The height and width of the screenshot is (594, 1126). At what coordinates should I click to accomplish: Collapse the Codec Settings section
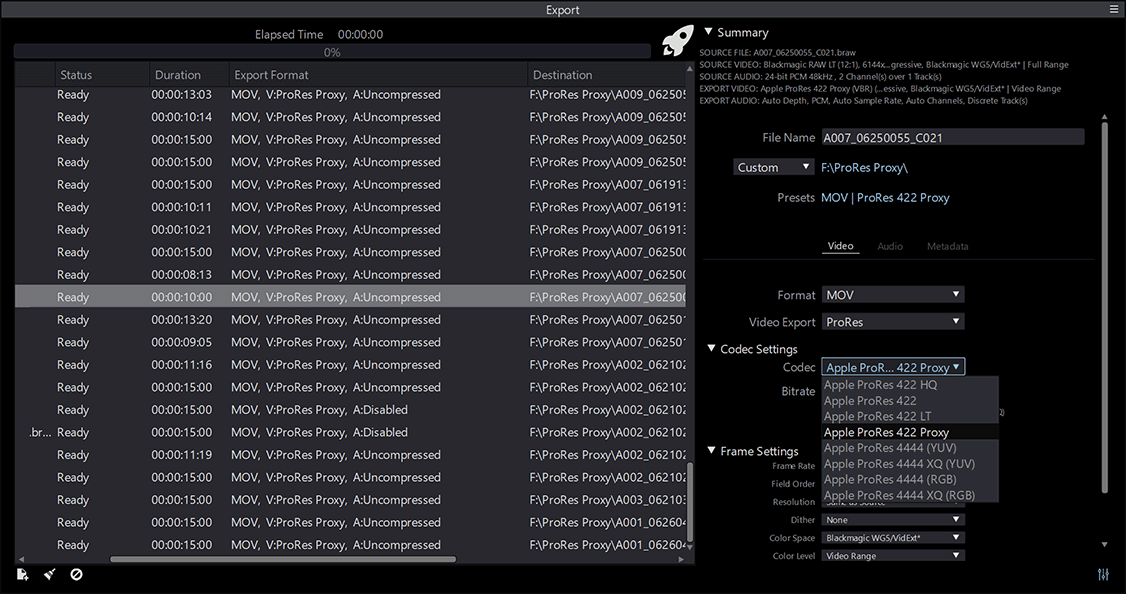[711, 348]
